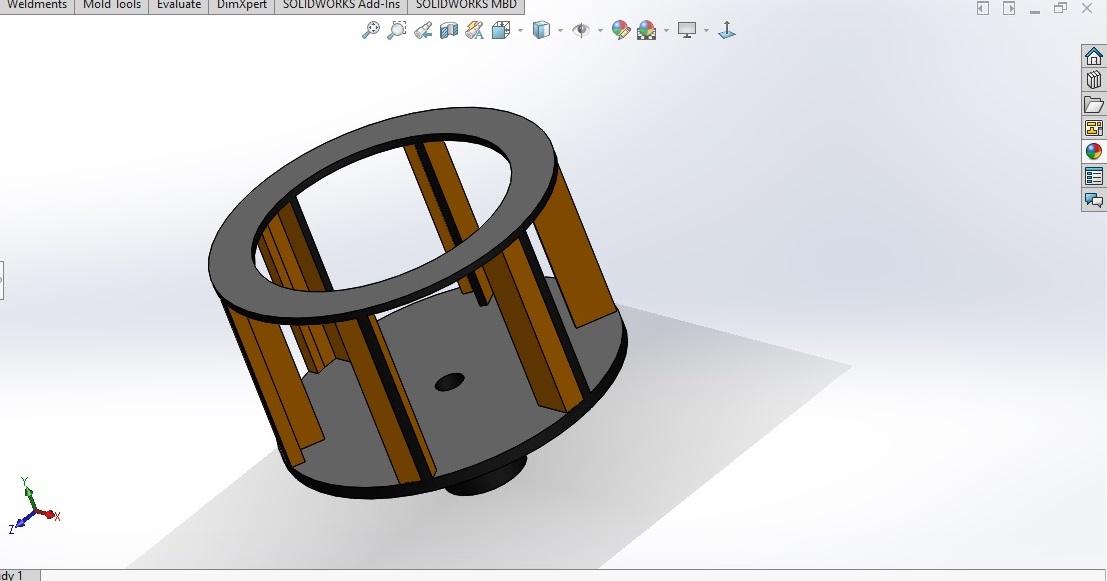Click the View Orientation cube icon
1107x581 pixels.
[501, 30]
